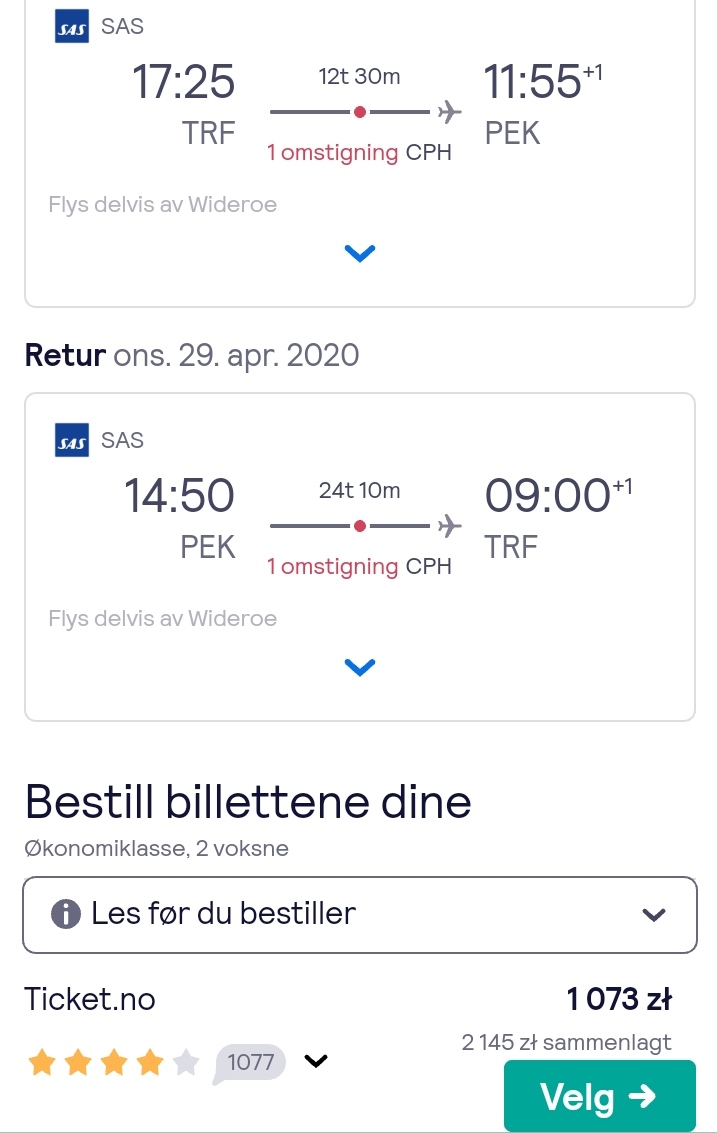This screenshot has width=717, height=1133.
Task: Click the Ticket.no provider name
Action: [90, 999]
